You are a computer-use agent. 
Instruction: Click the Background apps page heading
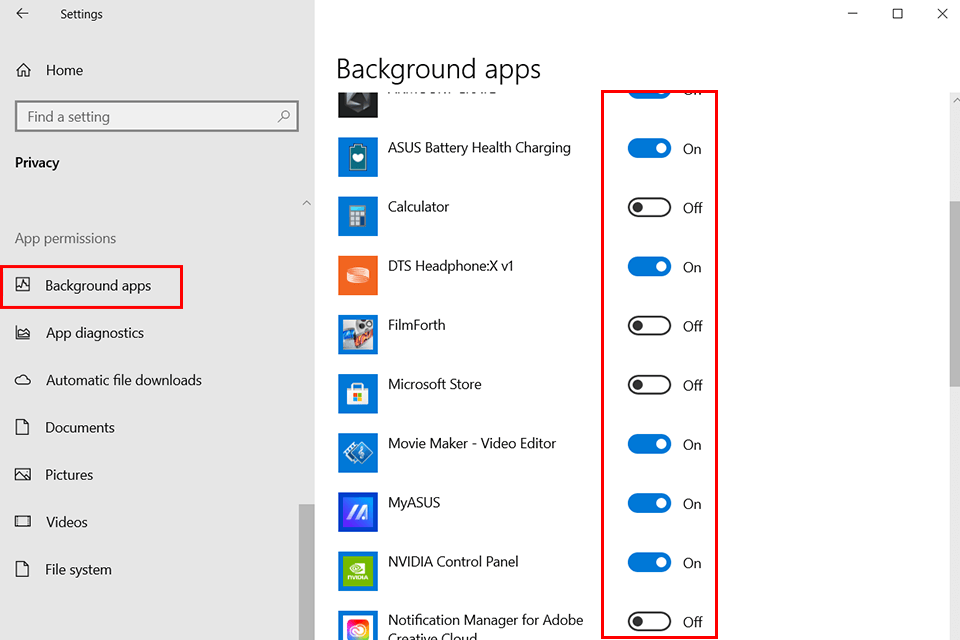[x=438, y=69]
